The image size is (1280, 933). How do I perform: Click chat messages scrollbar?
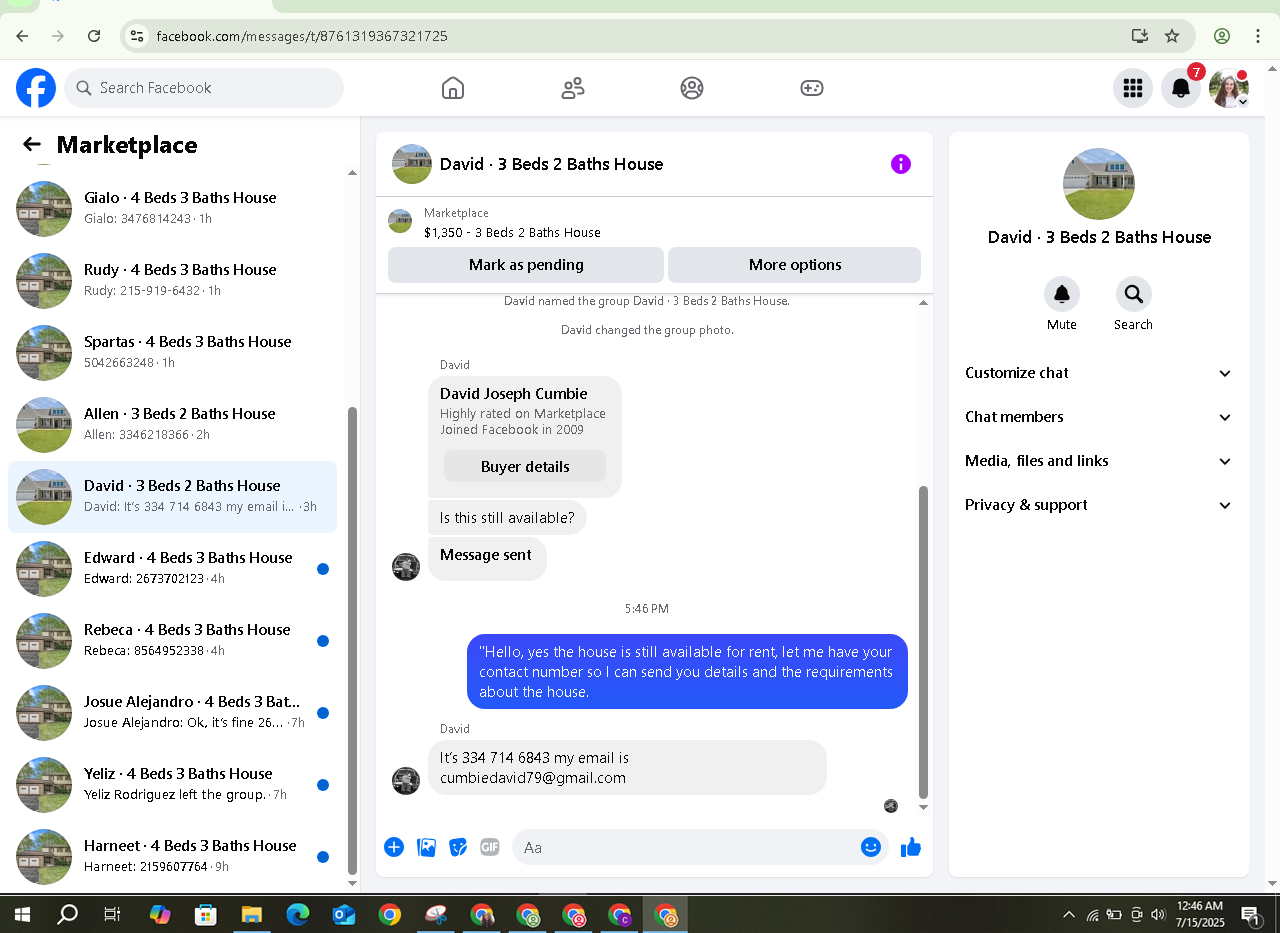(x=923, y=640)
